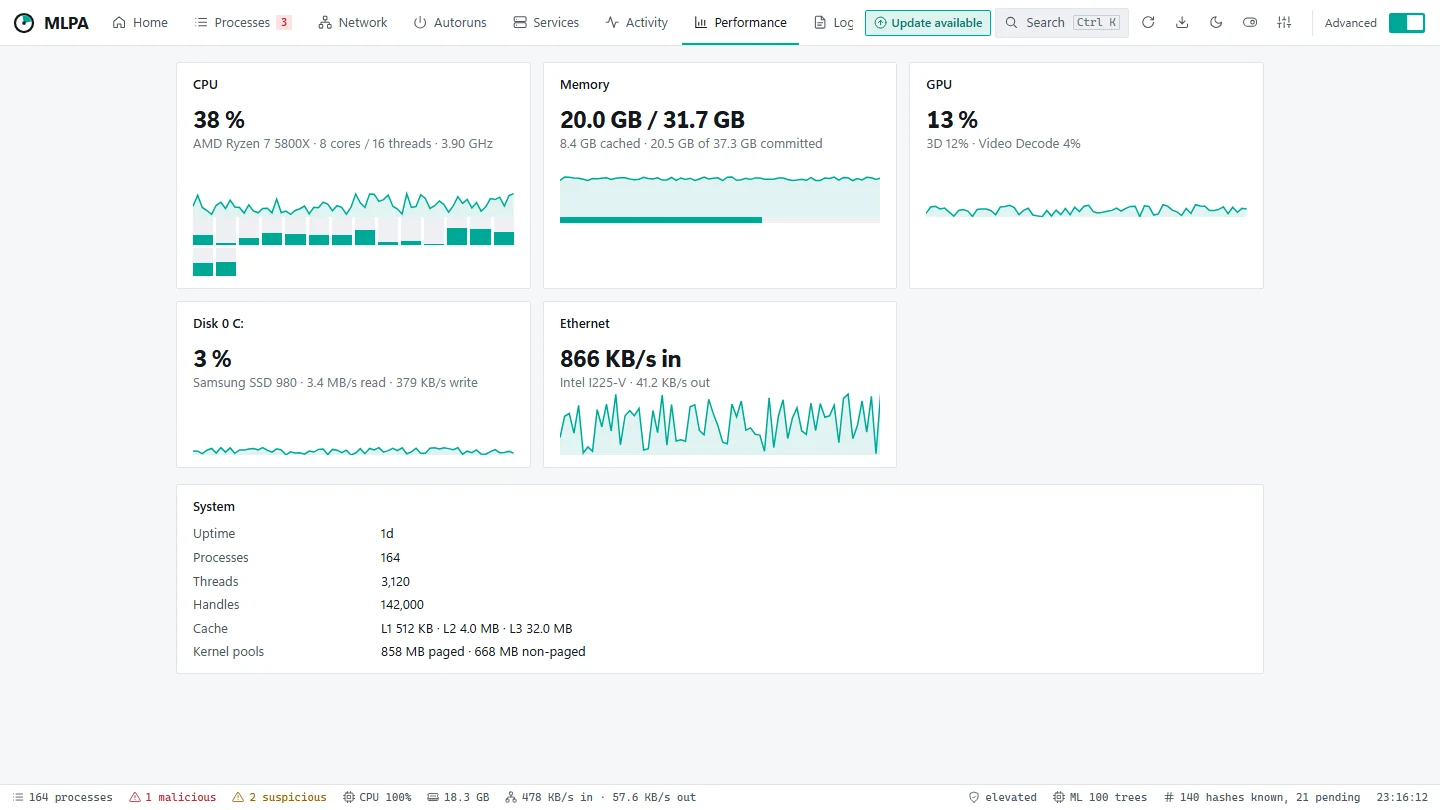Click the GPU card title
Viewport: 1440px width, 810px height.
coord(939,85)
